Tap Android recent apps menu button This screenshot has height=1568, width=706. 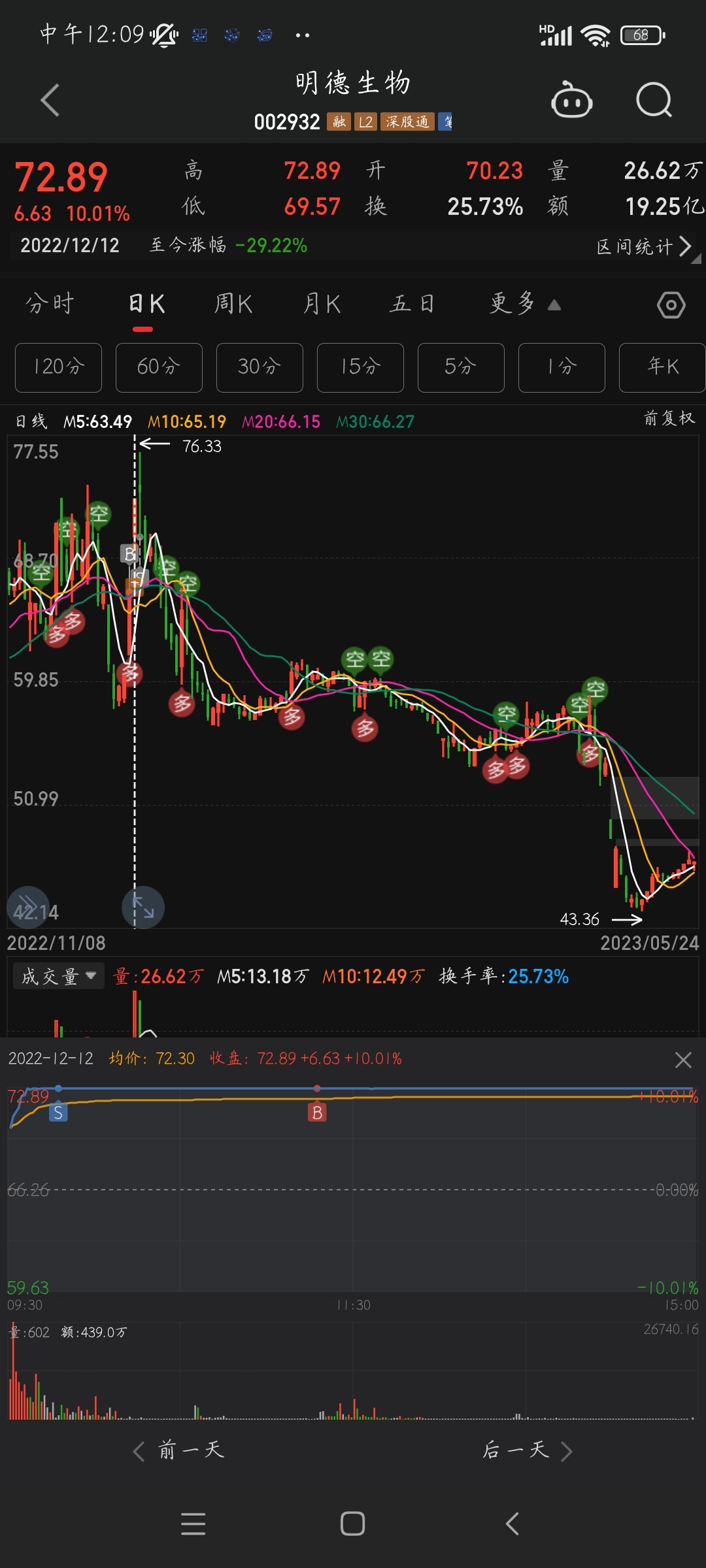(193, 1524)
